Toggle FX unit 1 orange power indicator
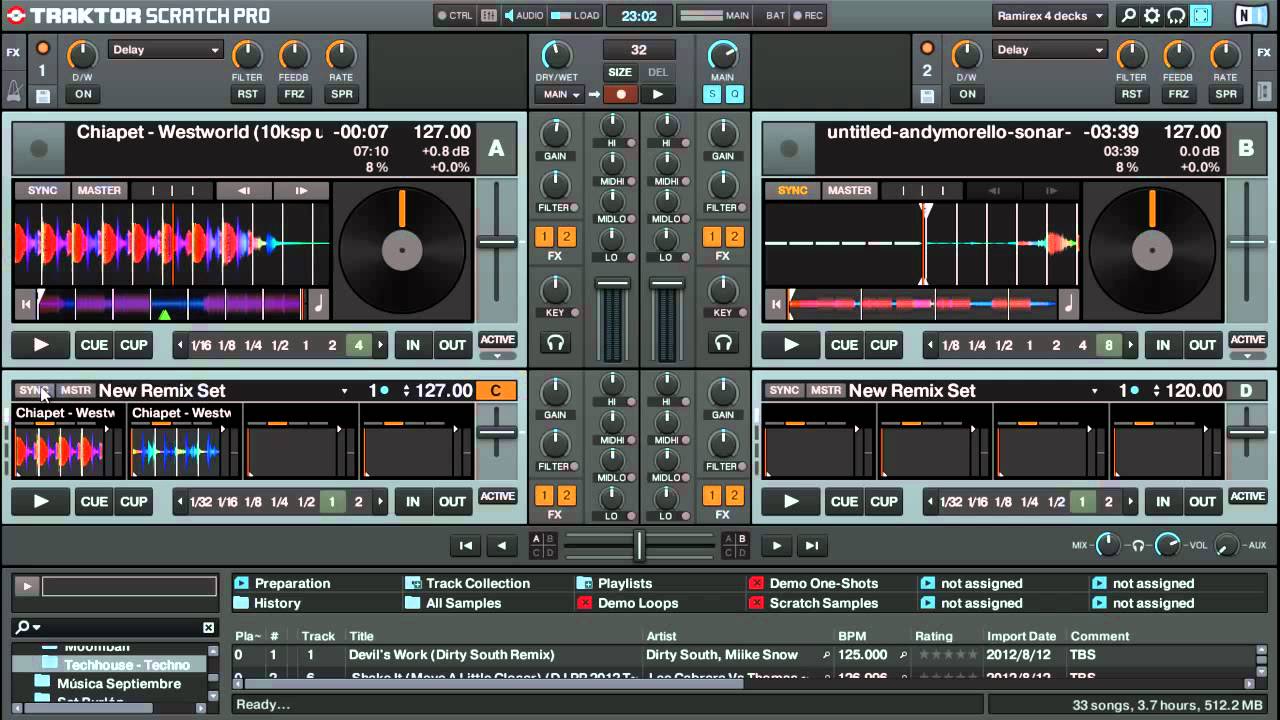The image size is (1280, 720). (42, 48)
